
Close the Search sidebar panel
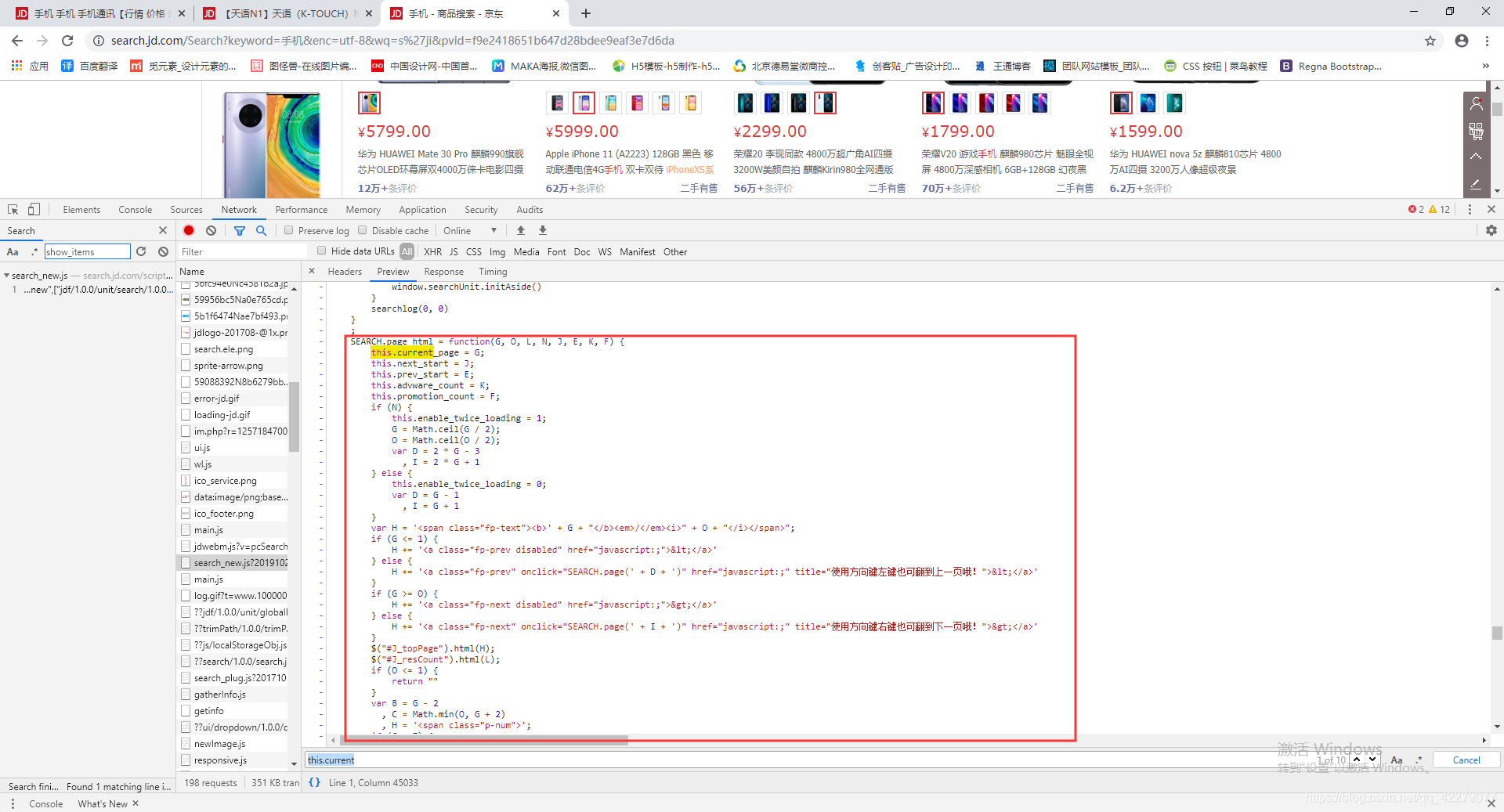[163, 230]
